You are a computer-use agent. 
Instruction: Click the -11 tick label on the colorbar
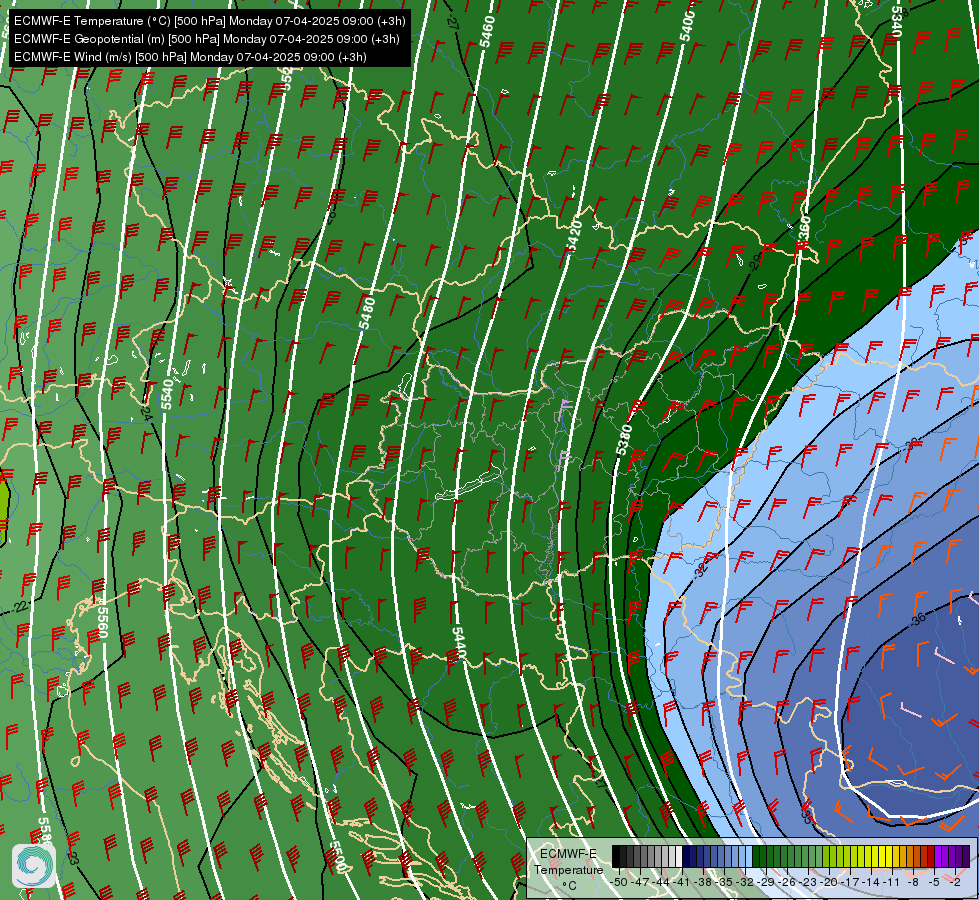pos(892,882)
